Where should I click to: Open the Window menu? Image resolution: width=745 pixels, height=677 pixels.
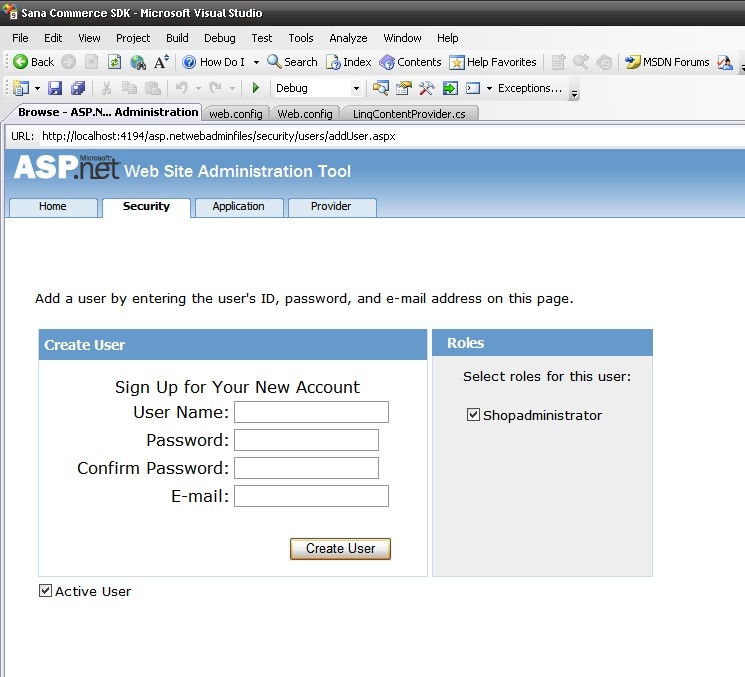402,38
